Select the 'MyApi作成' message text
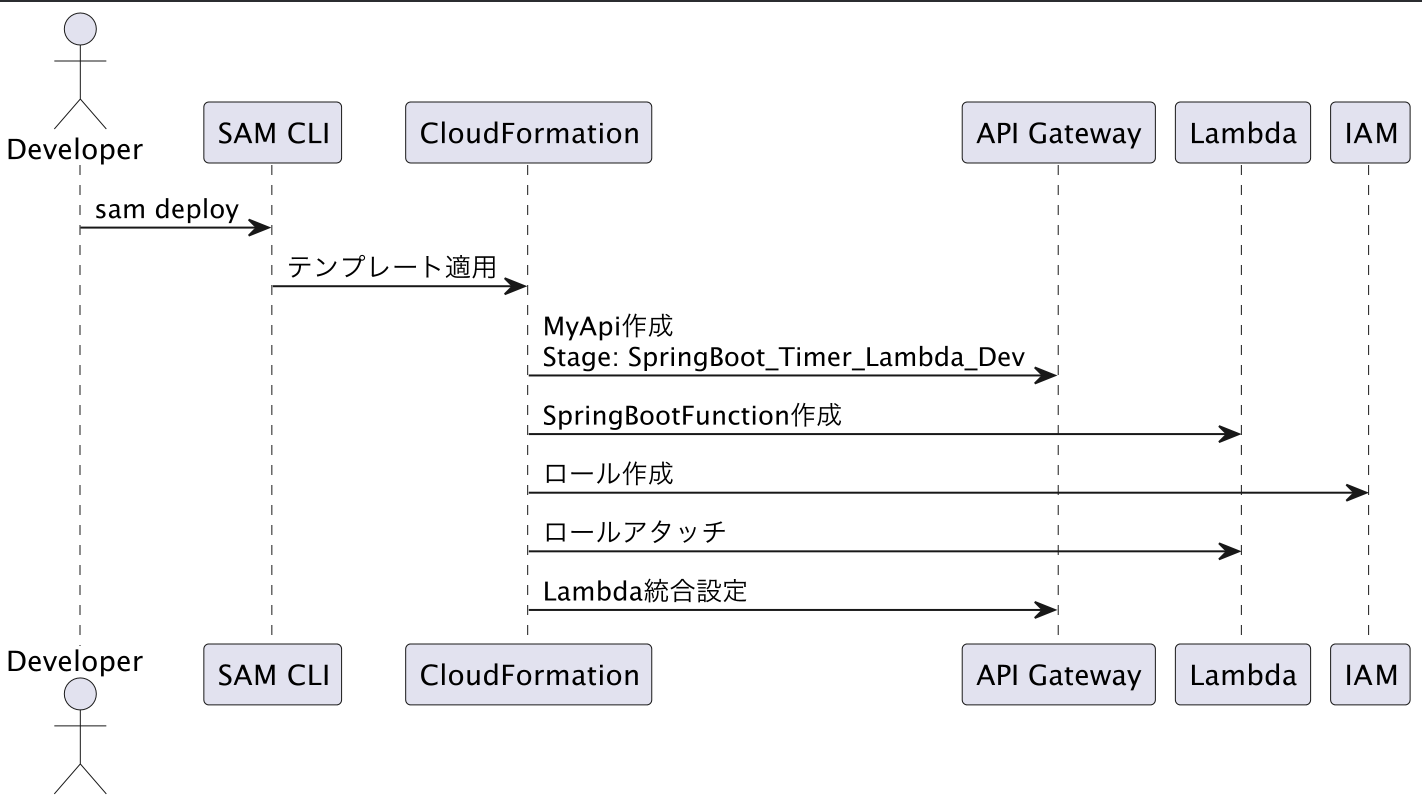The height and width of the screenshot is (804, 1422). point(608,326)
